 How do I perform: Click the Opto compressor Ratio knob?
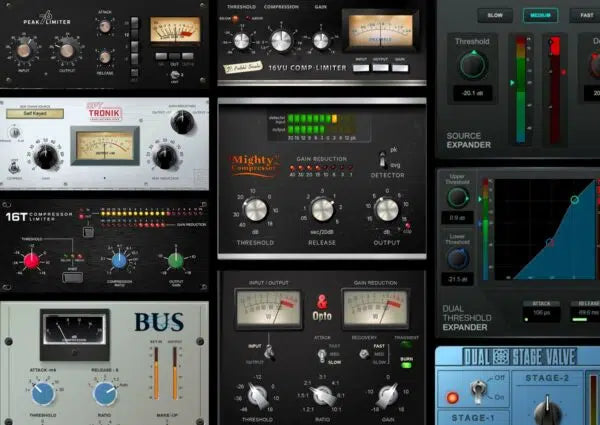click(x=322, y=396)
